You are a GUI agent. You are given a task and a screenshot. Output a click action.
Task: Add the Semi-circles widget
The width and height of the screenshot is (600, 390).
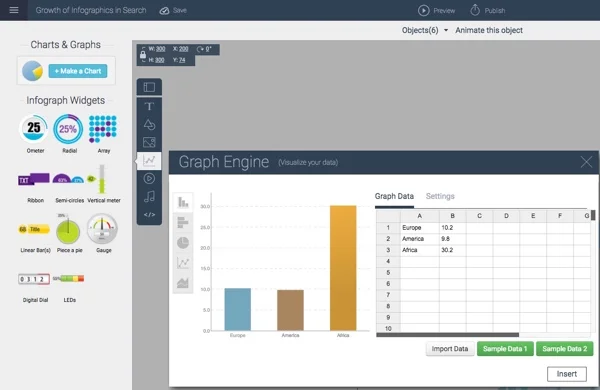(x=68, y=179)
